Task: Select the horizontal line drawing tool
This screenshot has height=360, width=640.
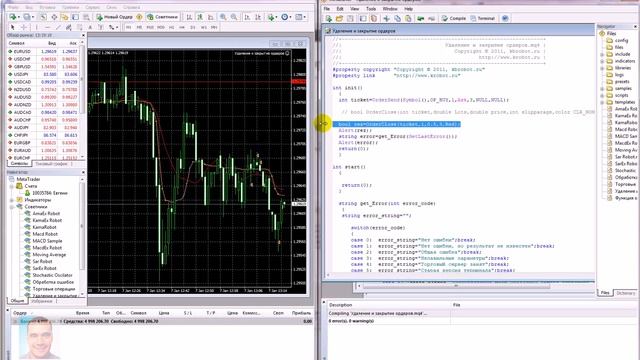Action: pos(47,27)
